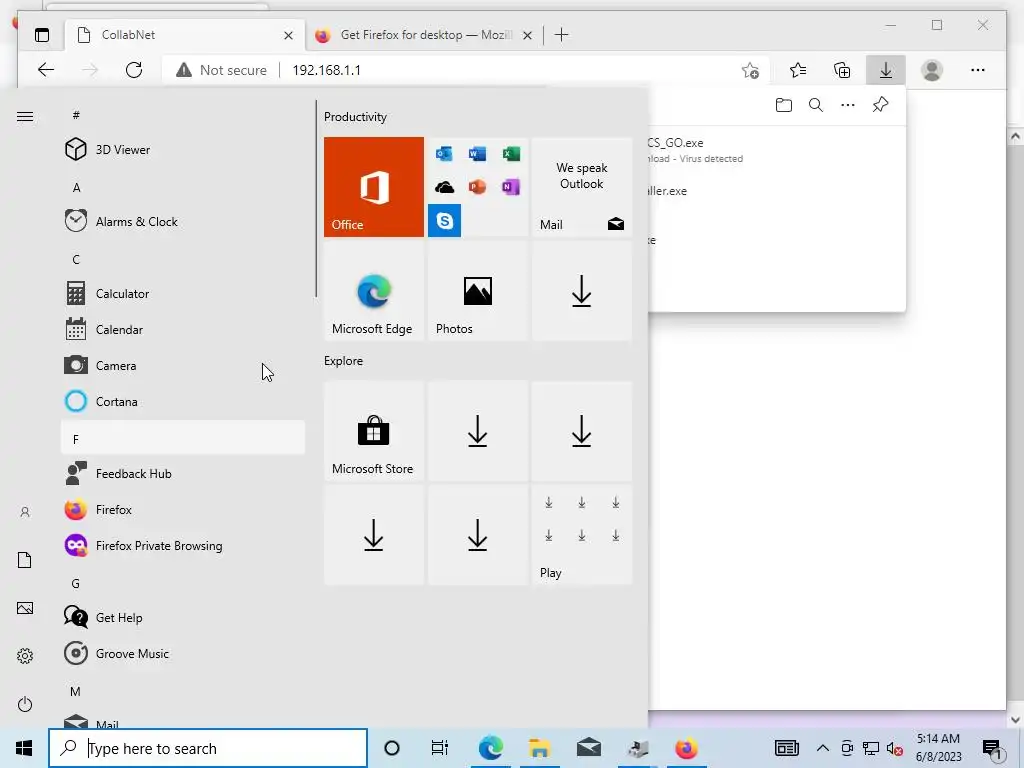
Task: Add this page to favorites
Action: pos(750,70)
